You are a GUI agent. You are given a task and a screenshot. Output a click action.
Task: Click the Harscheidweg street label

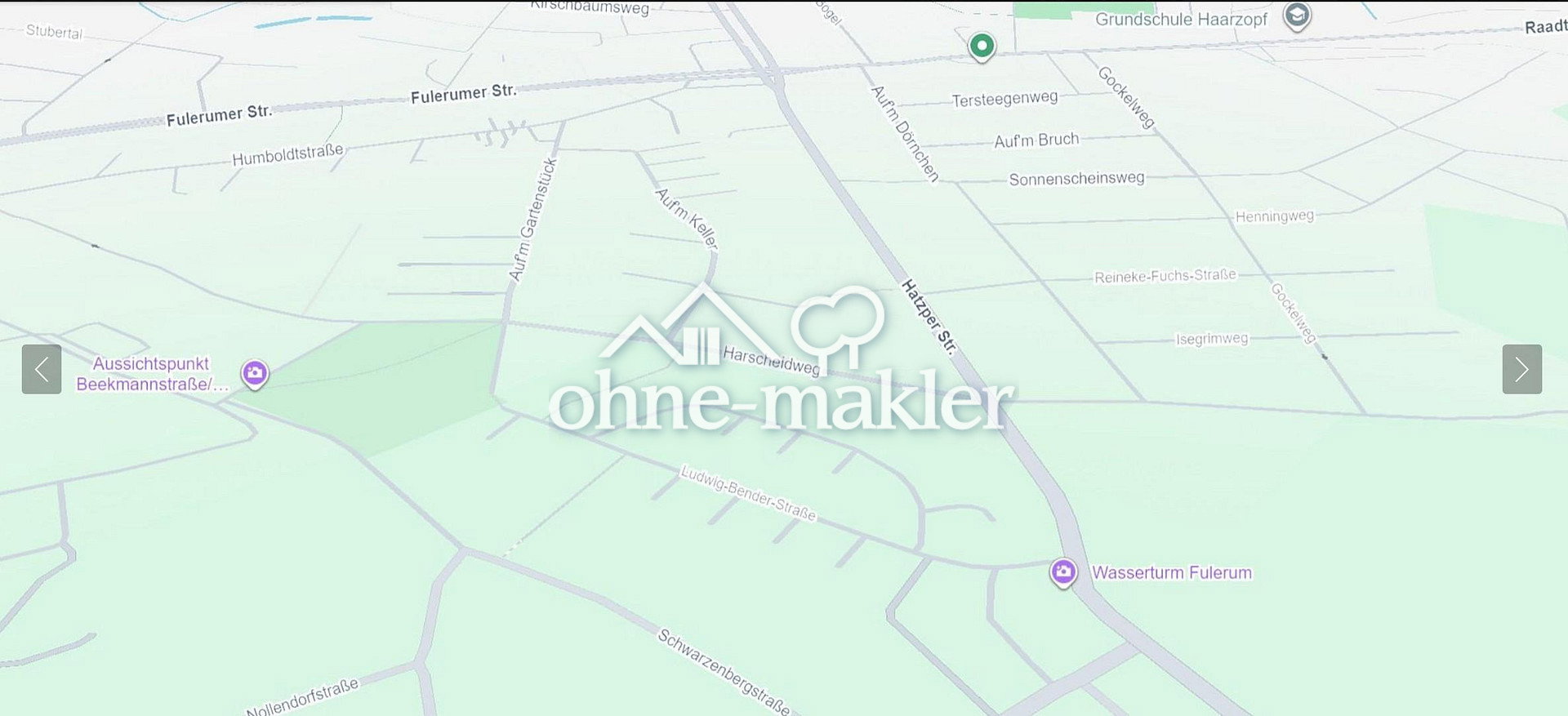771,361
